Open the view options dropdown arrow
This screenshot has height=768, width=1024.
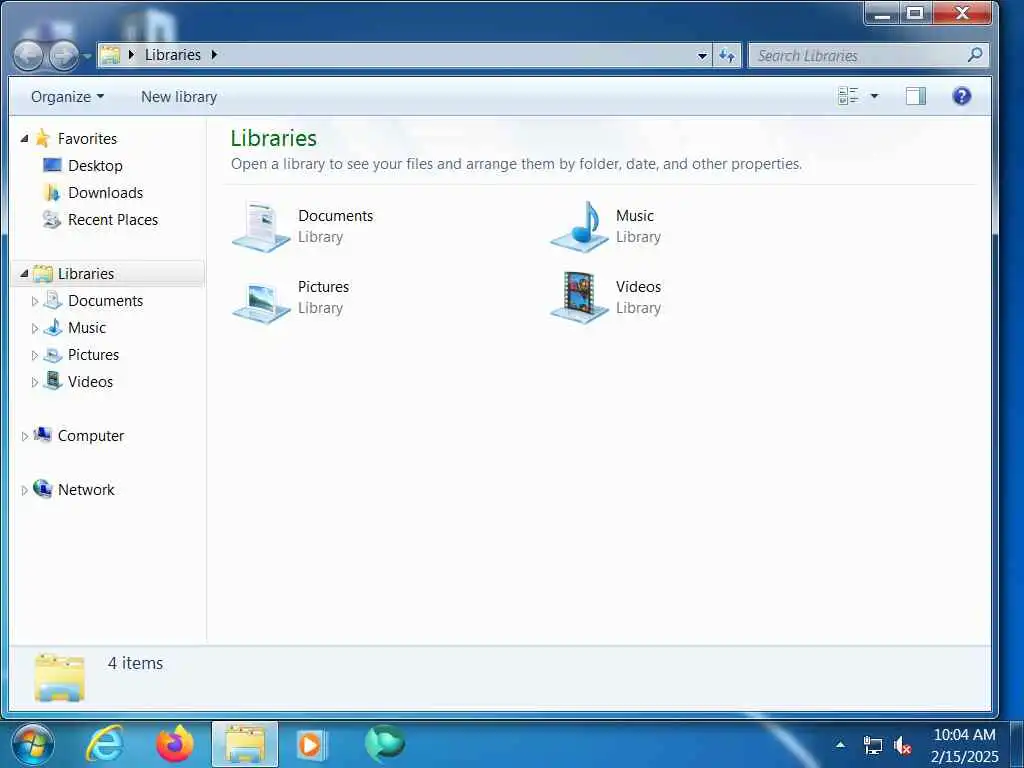pos(874,97)
